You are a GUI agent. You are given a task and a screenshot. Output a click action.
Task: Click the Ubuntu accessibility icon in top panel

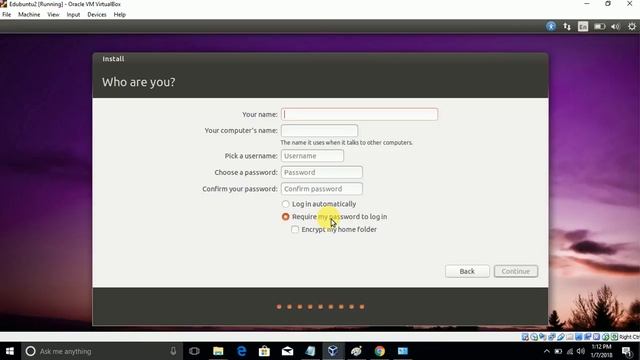pos(551,27)
